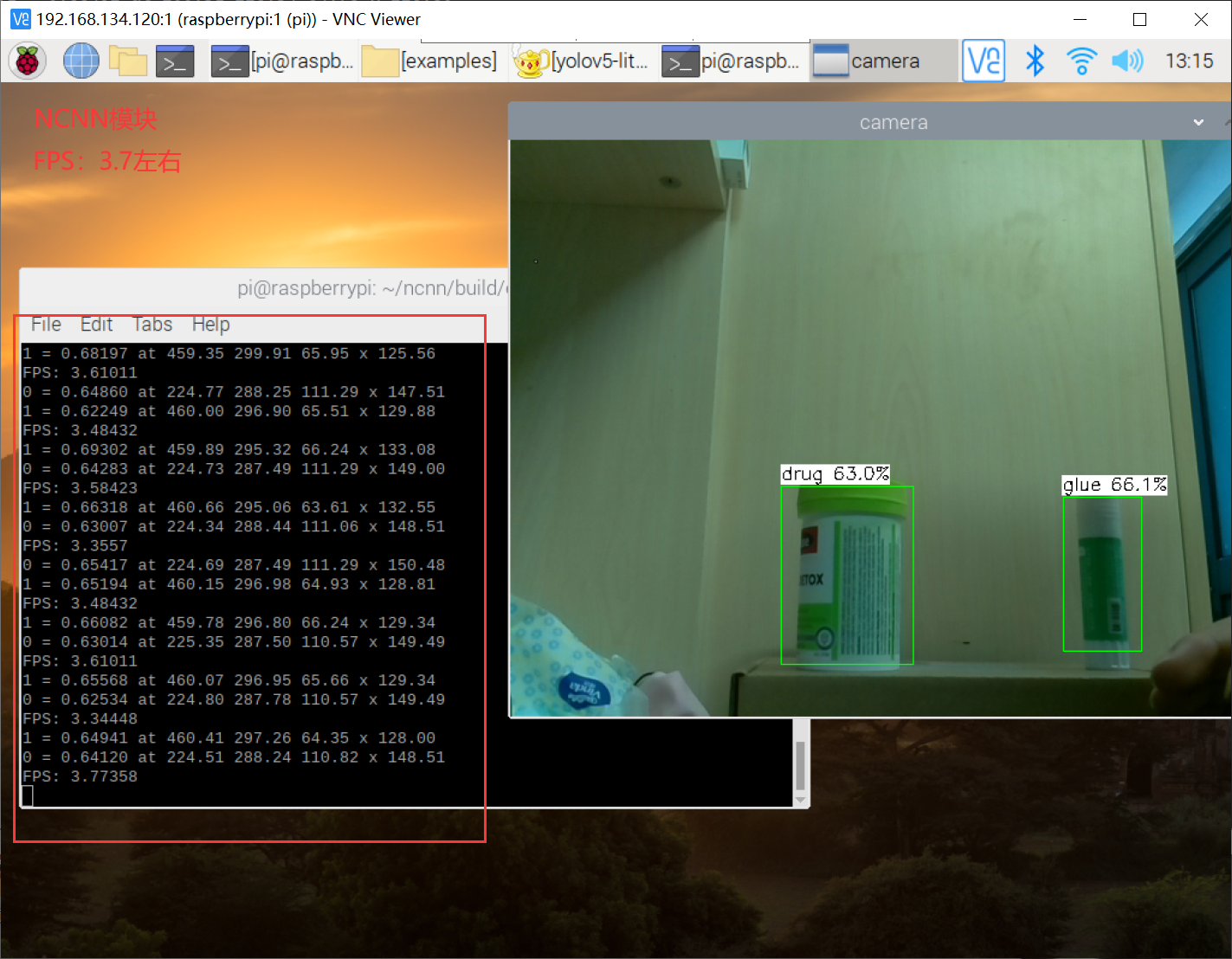Open the file manager folder icon
1232x959 pixels.
coord(127,61)
